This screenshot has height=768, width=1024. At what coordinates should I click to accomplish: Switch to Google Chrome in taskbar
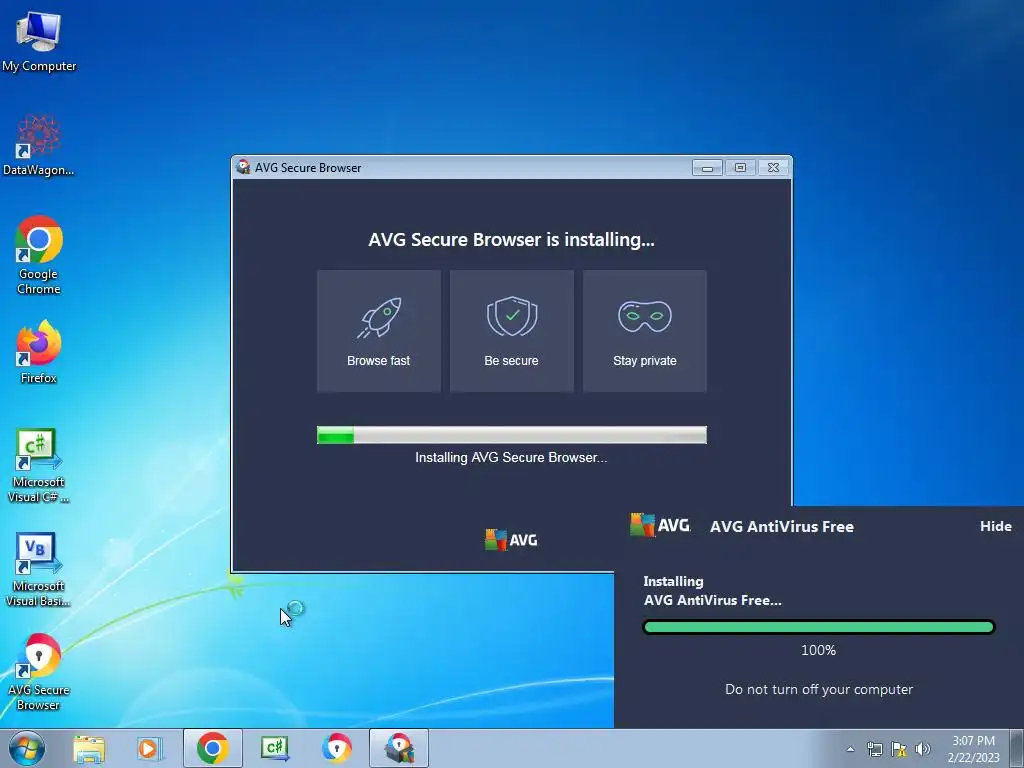(x=213, y=748)
